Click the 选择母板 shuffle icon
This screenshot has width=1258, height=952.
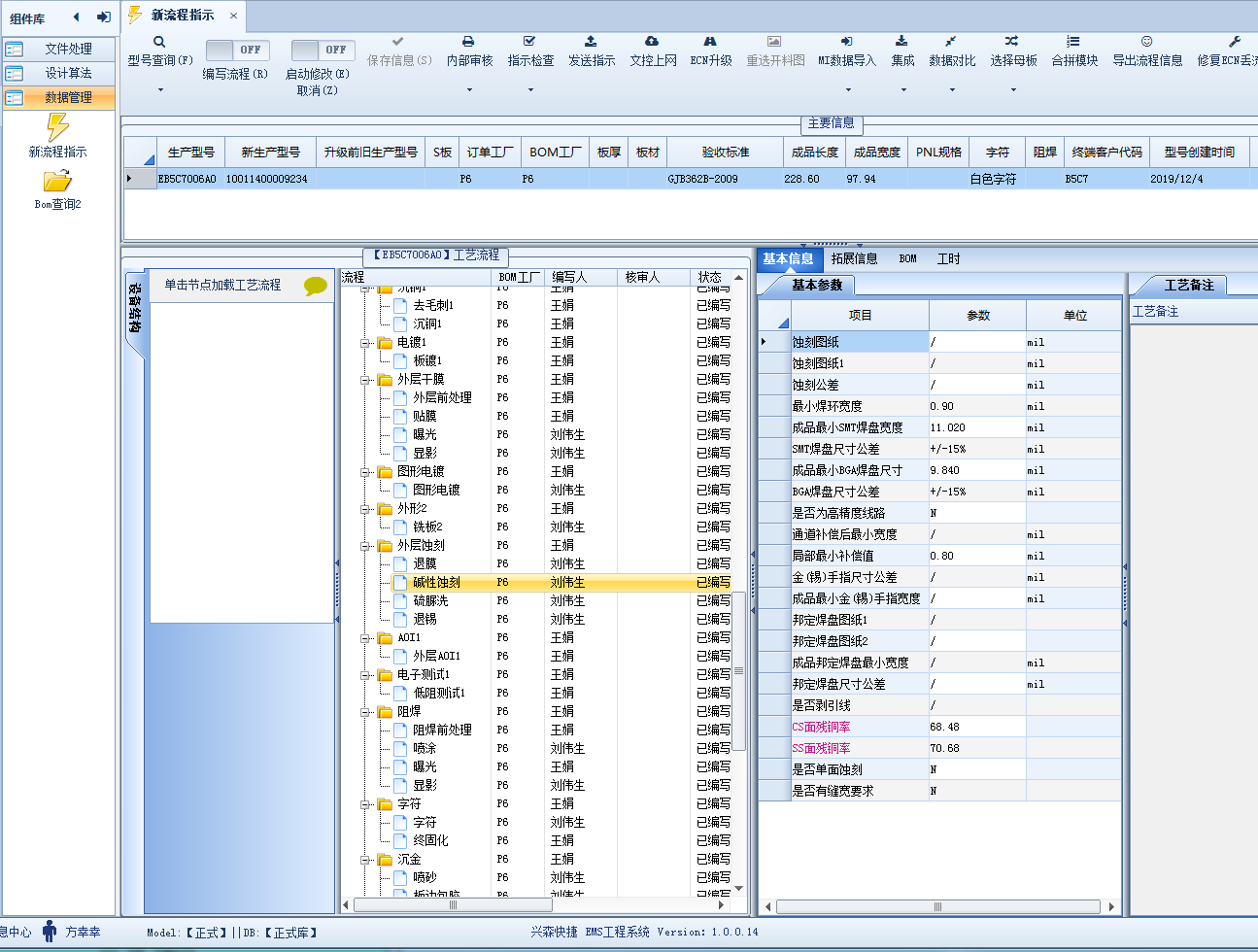tap(1012, 42)
